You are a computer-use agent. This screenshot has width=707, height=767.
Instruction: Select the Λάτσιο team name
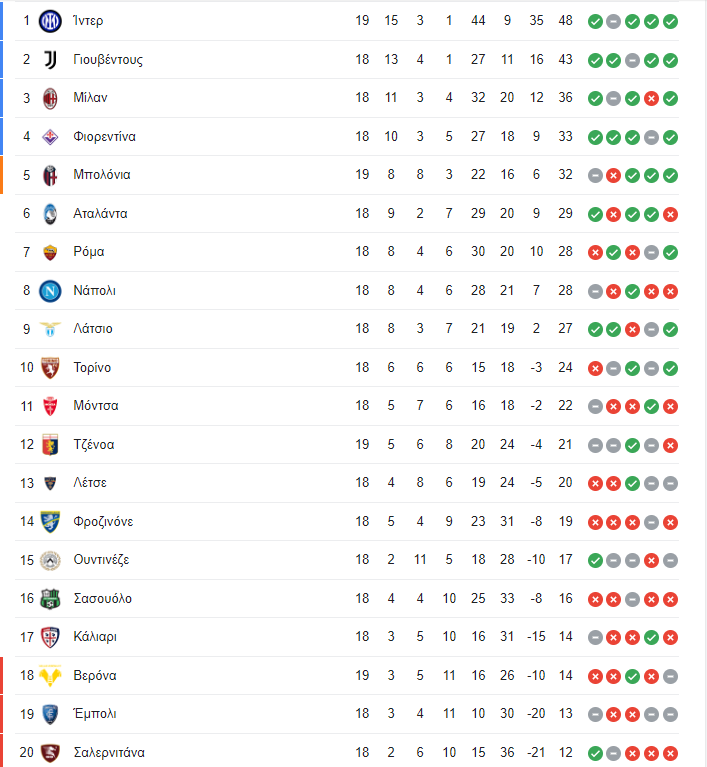pyautogui.click(x=93, y=329)
